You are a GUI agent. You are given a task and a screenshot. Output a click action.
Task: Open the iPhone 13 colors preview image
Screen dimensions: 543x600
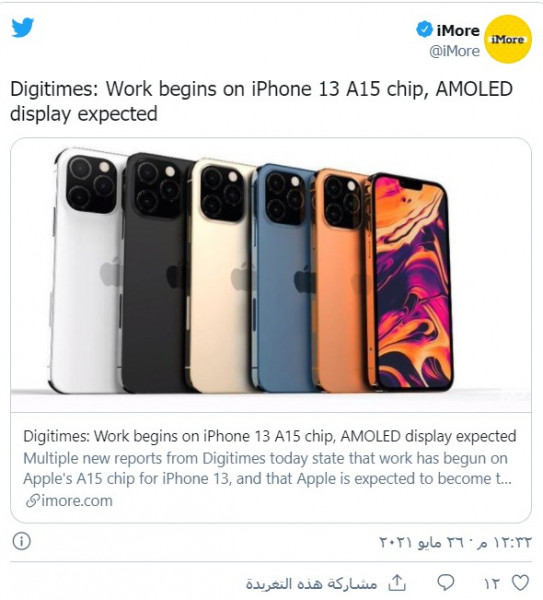pos(271,274)
